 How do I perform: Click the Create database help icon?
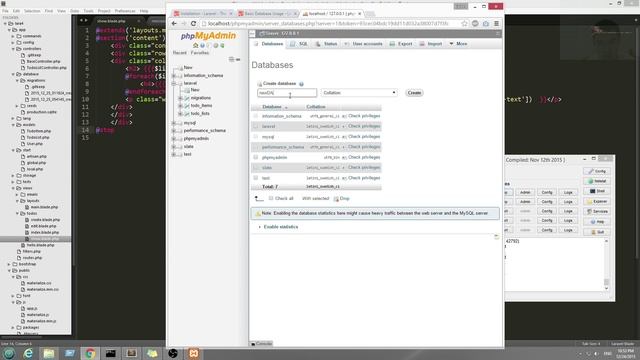coord(301,84)
